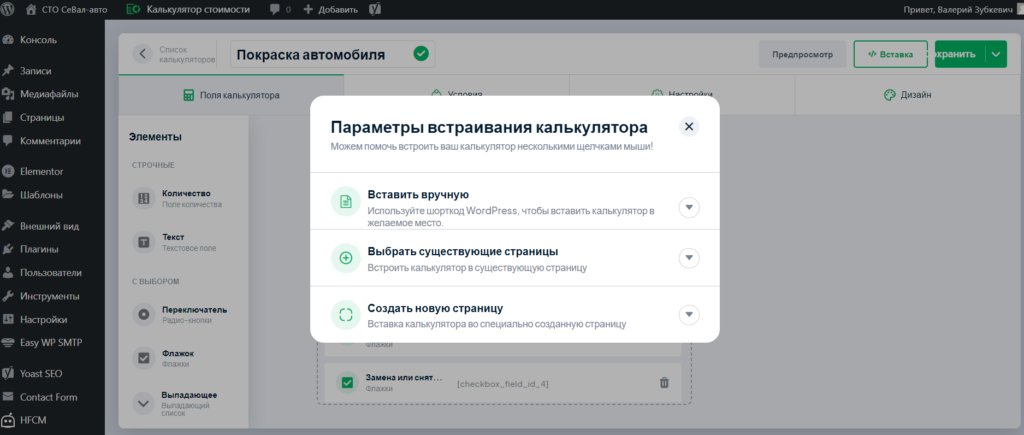This screenshot has width=1024, height=435.
Task: Expand Создать новую страницу option
Action: point(689,315)
